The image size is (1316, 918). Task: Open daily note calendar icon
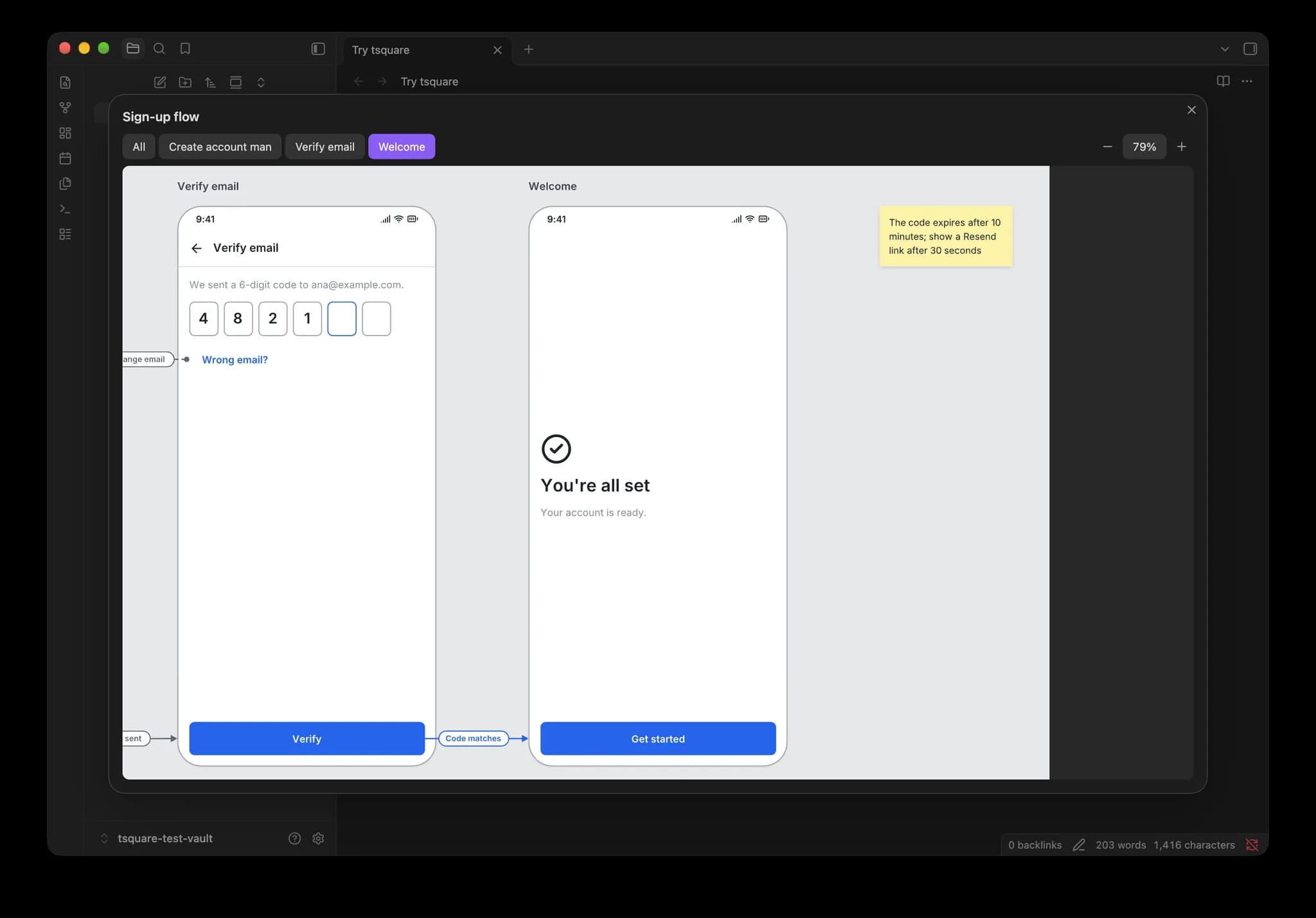tap(65, 158)
